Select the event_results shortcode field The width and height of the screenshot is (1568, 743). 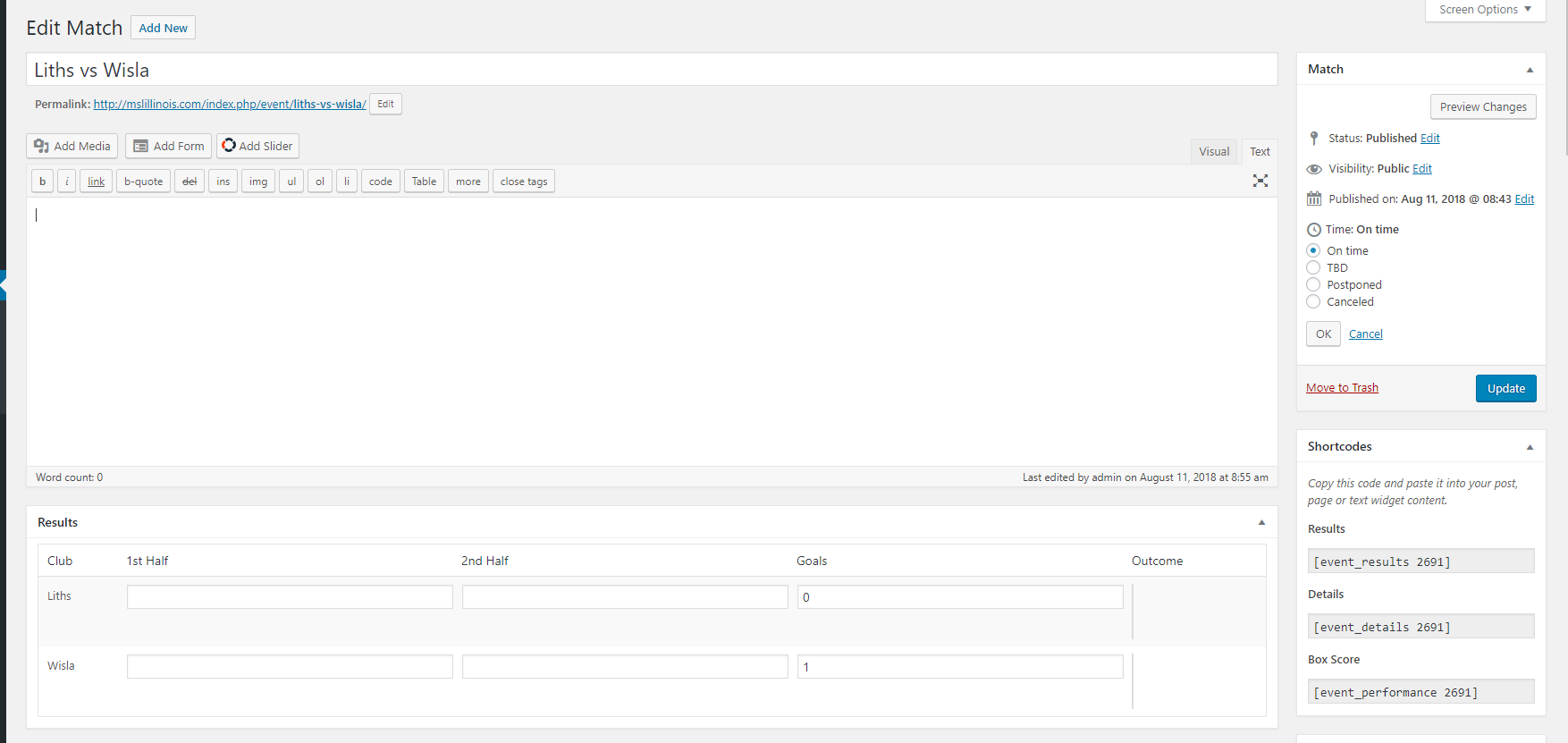pos(1420,561)
